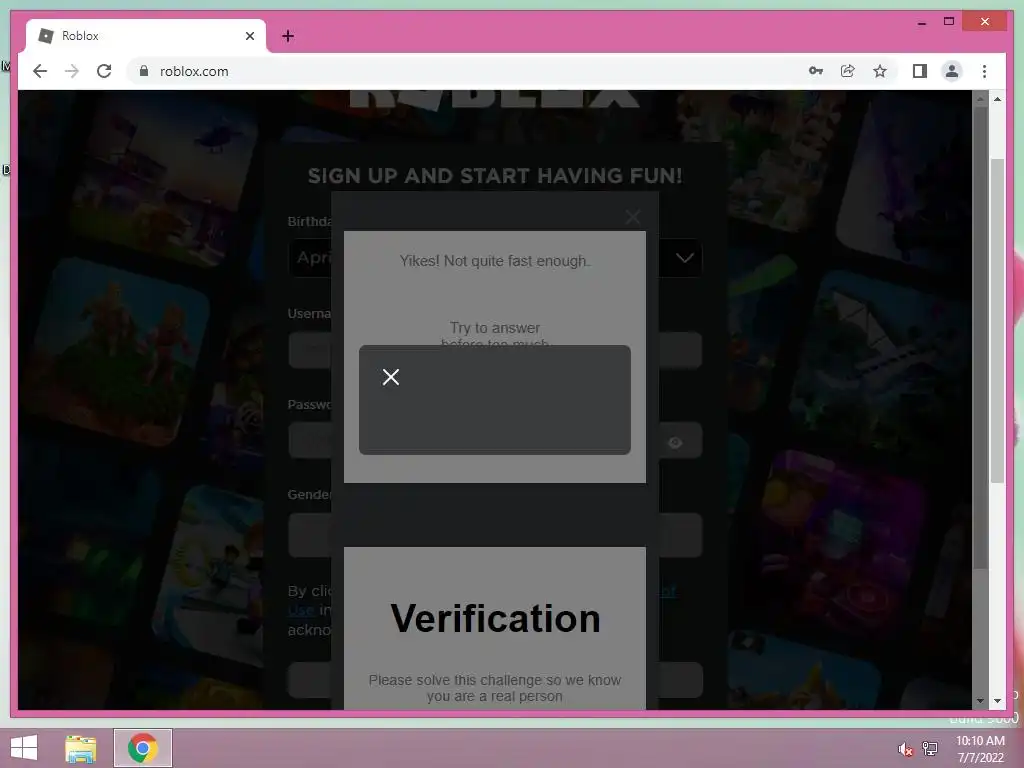The image size is (1024, 768).
Task: Maximize the Chrome window
Action: pos(949,22)
